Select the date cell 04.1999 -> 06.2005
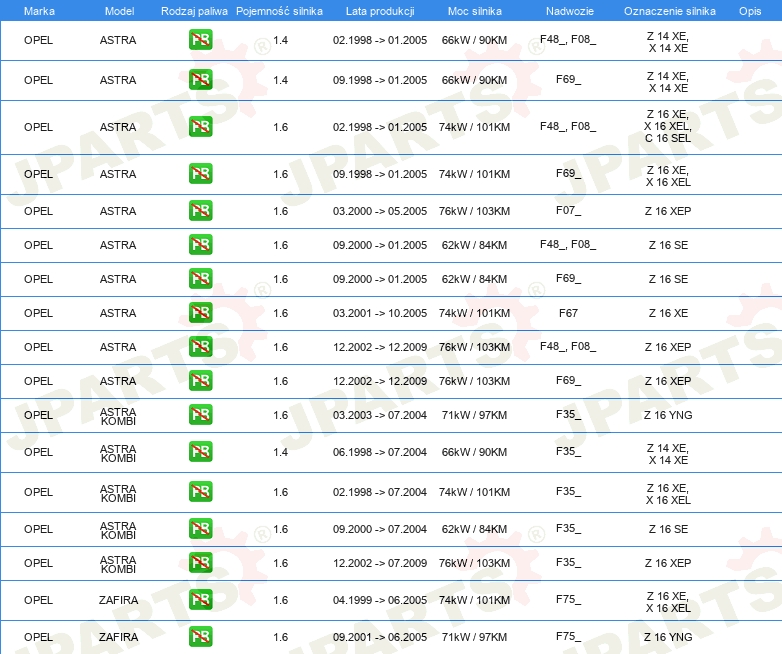Viewport: 782px width, 654px height. click(380, 600)
